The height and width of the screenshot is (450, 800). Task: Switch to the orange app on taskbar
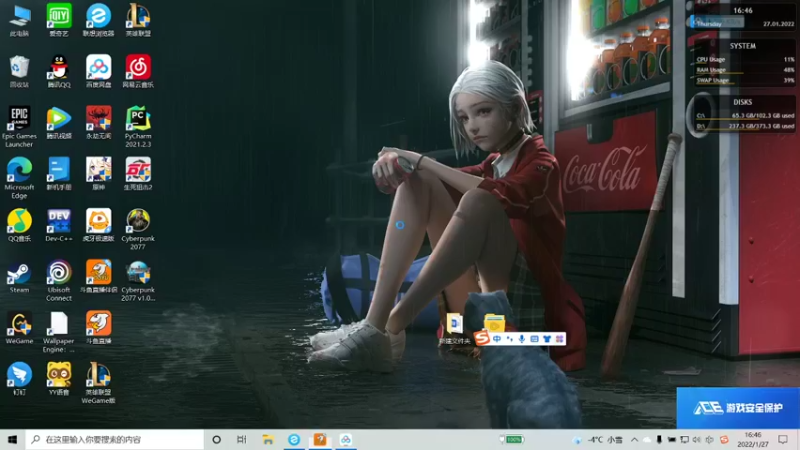pos(320,439)
